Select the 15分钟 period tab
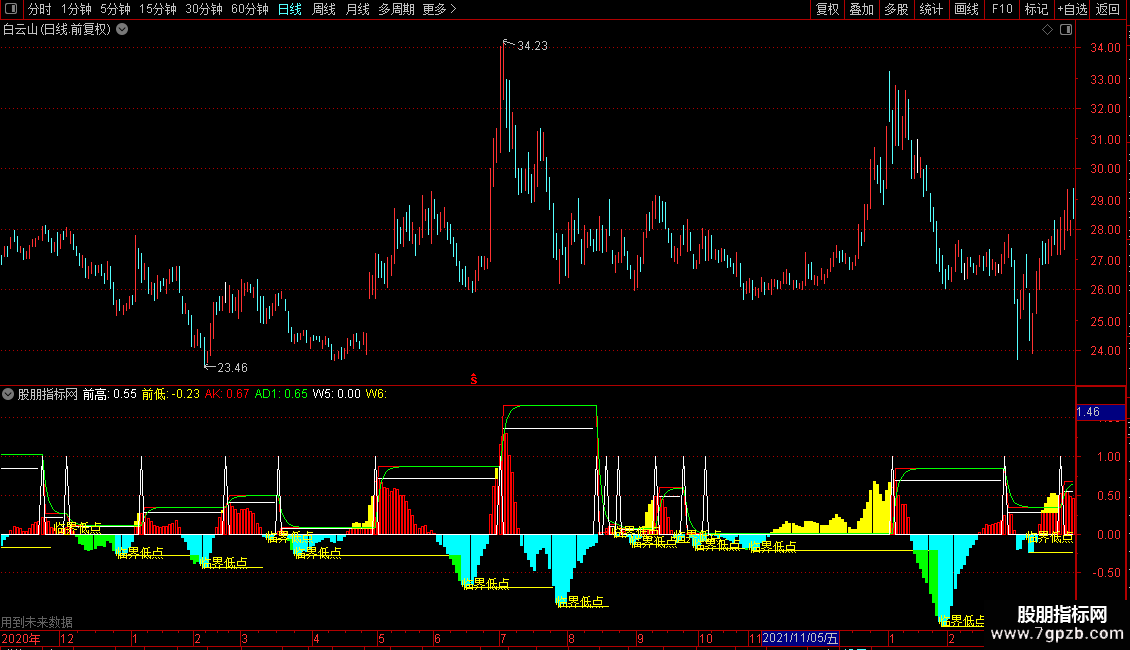 pos(158,9)
